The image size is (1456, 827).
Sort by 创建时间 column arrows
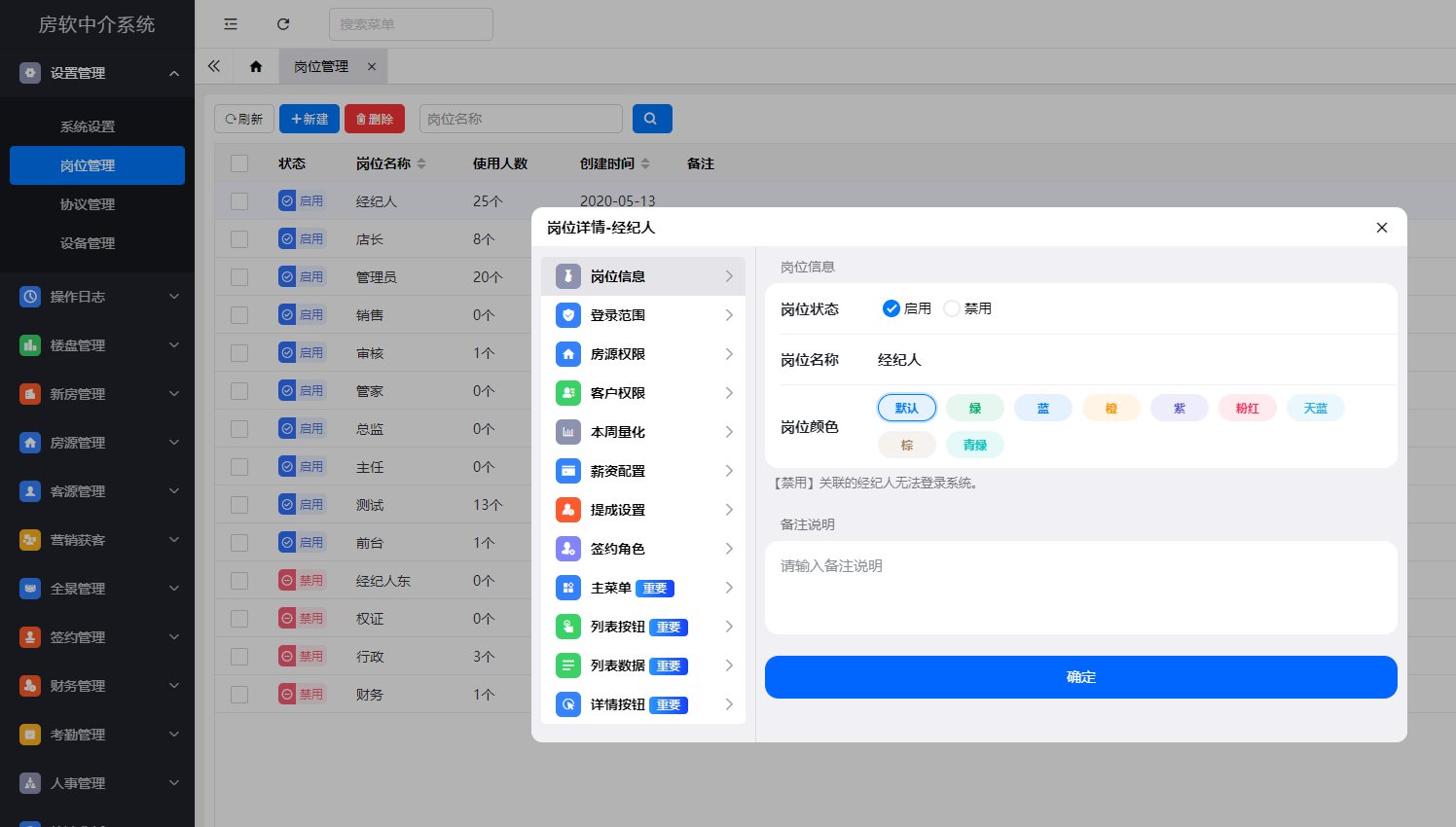coord(645,163)
